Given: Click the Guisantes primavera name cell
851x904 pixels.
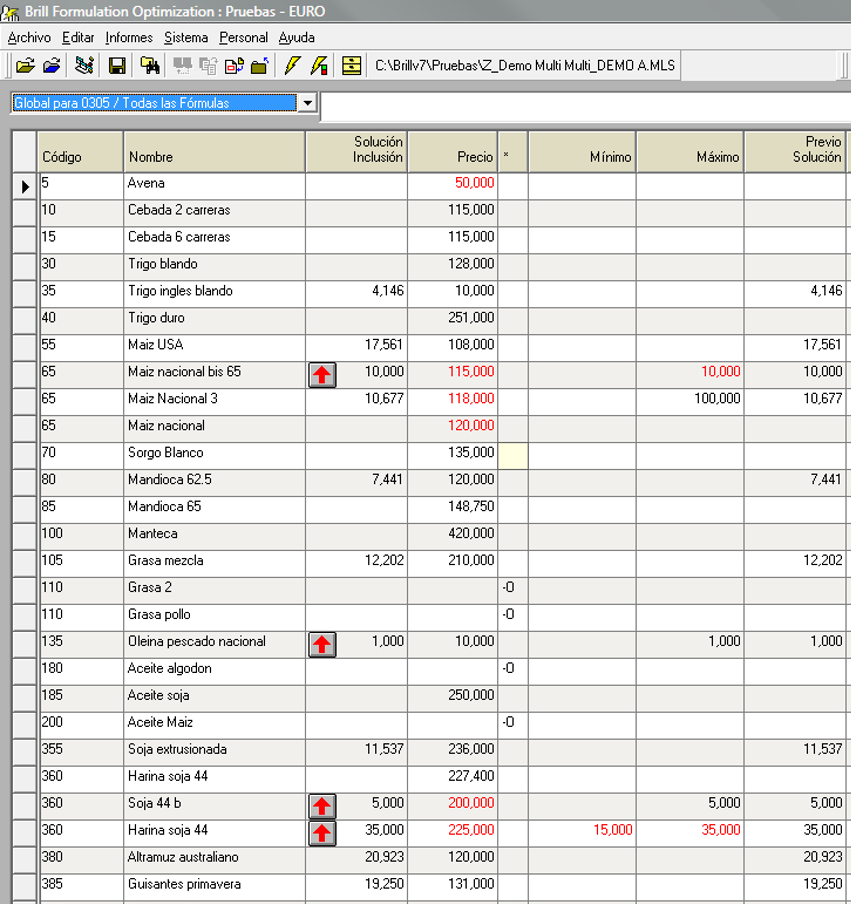Looking at the screenshot, I should [214, 887].
